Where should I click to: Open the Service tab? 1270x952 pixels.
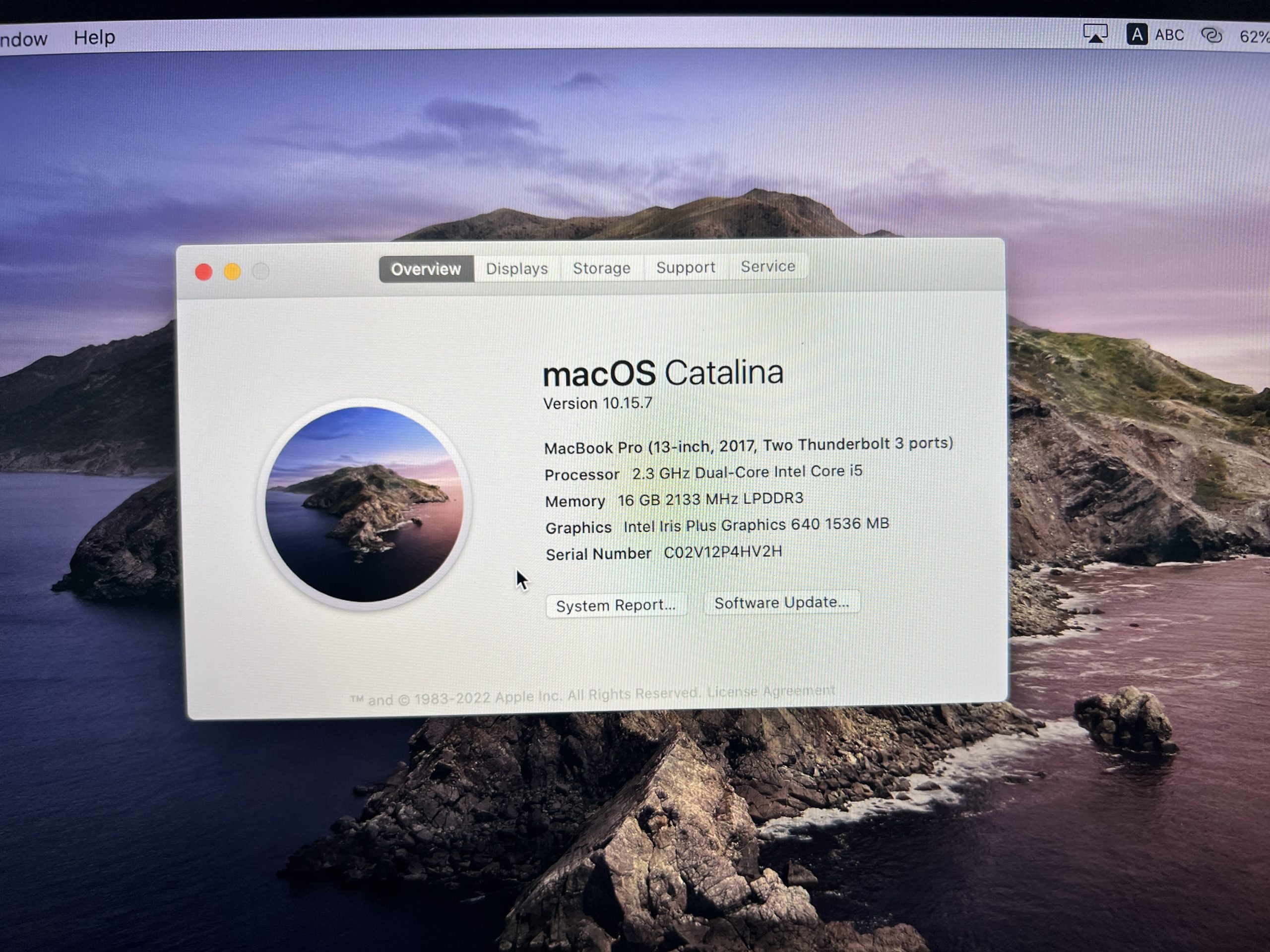[x=767, y=266]
